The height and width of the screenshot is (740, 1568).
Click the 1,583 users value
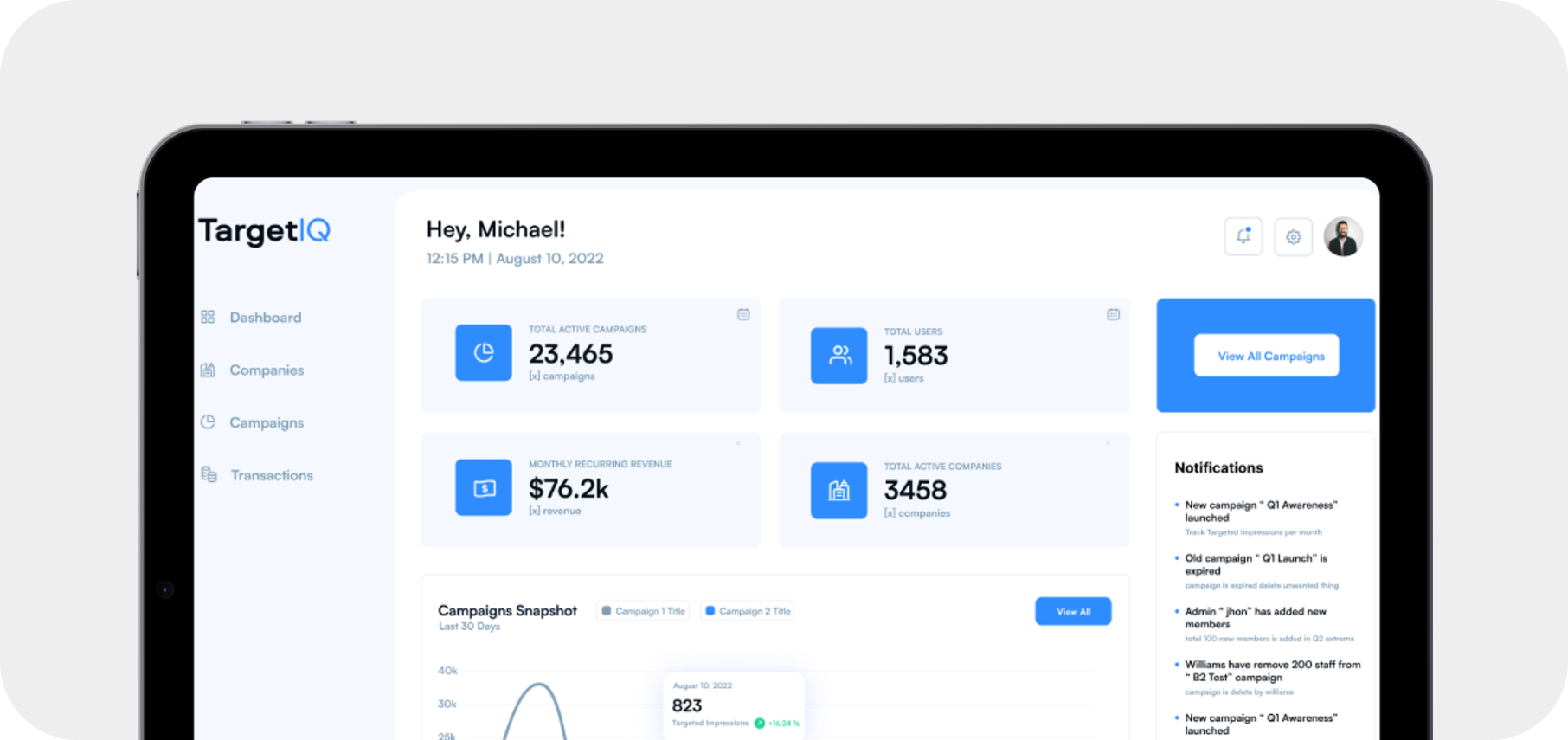coord(916,356)
